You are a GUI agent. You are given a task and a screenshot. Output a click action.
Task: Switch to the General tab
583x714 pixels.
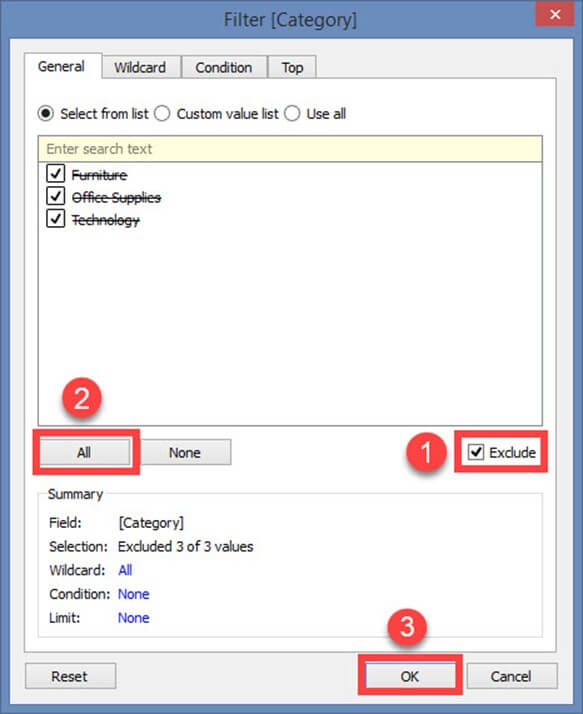[x=62, y=66]
